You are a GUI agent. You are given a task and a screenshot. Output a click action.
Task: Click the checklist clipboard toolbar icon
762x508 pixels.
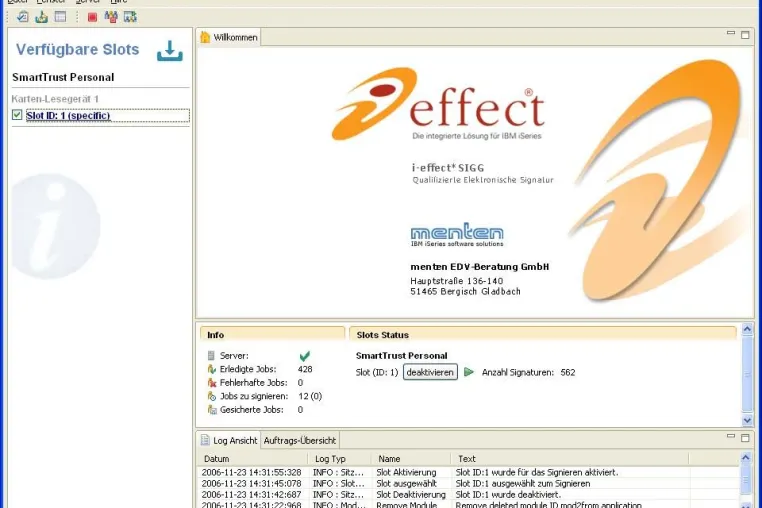22,17
